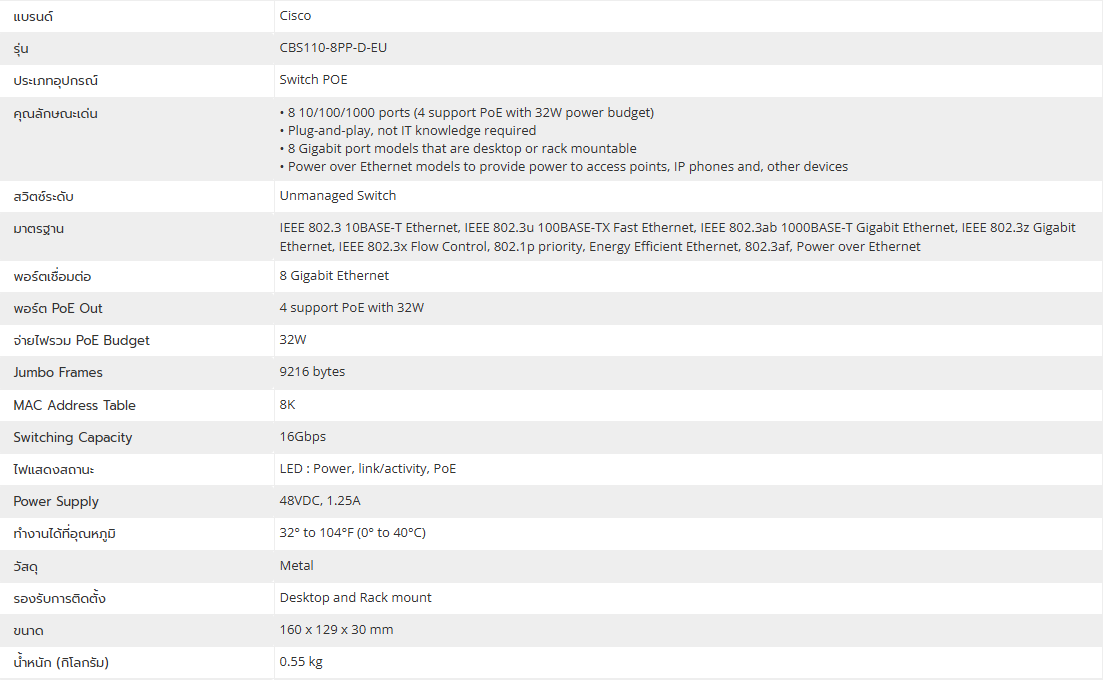Click the Switching Capacity label

[x=72, y=437]
